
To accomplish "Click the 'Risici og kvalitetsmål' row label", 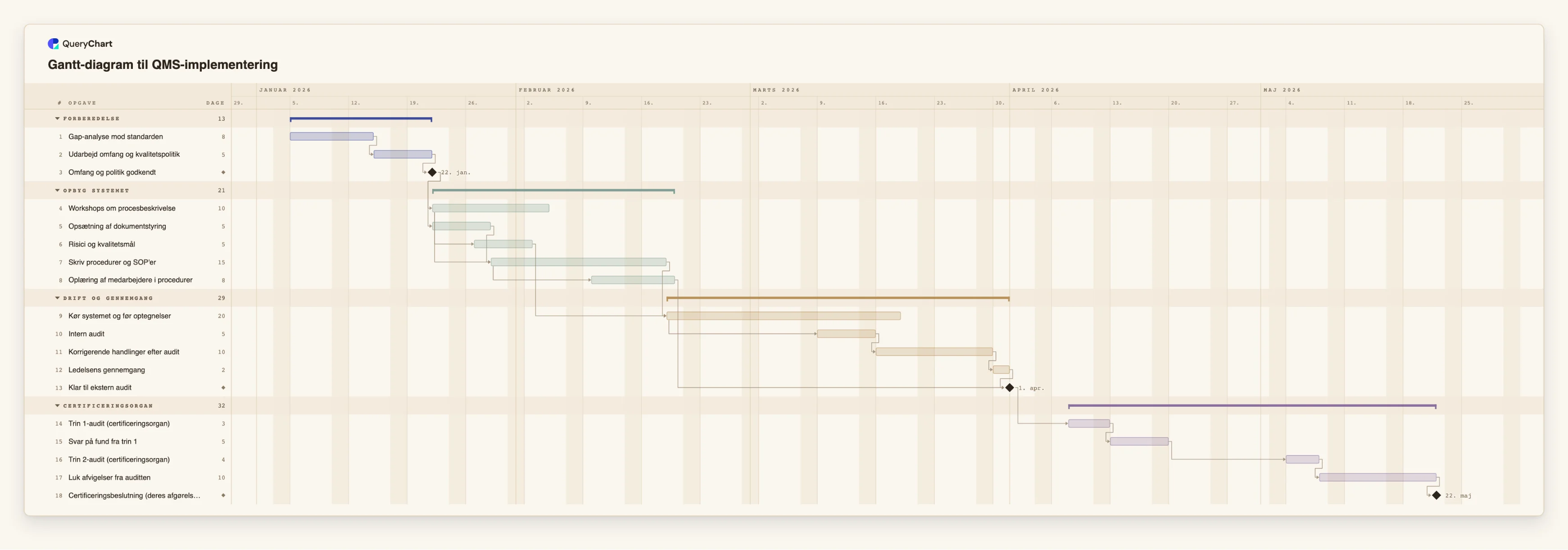I will pos(102,244).
